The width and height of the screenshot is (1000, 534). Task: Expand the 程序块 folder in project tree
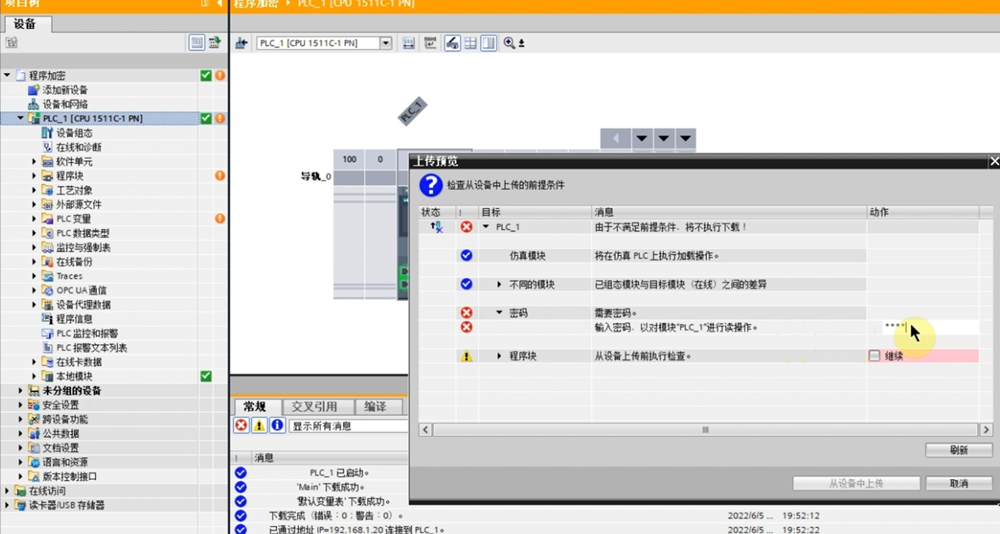(35, 176)
